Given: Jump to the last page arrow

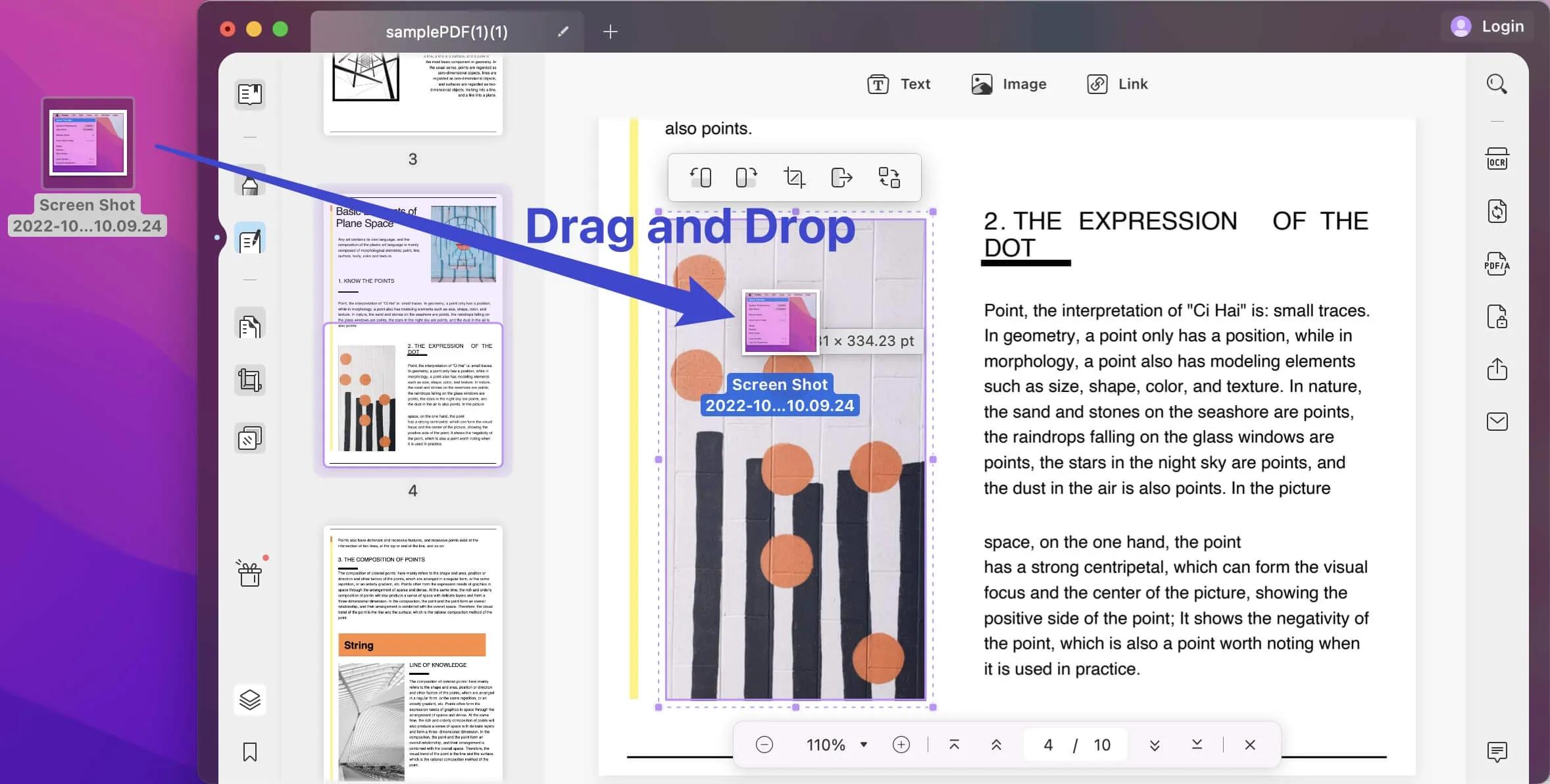Looking at the screenshot, I should [x=1197, y=745].
